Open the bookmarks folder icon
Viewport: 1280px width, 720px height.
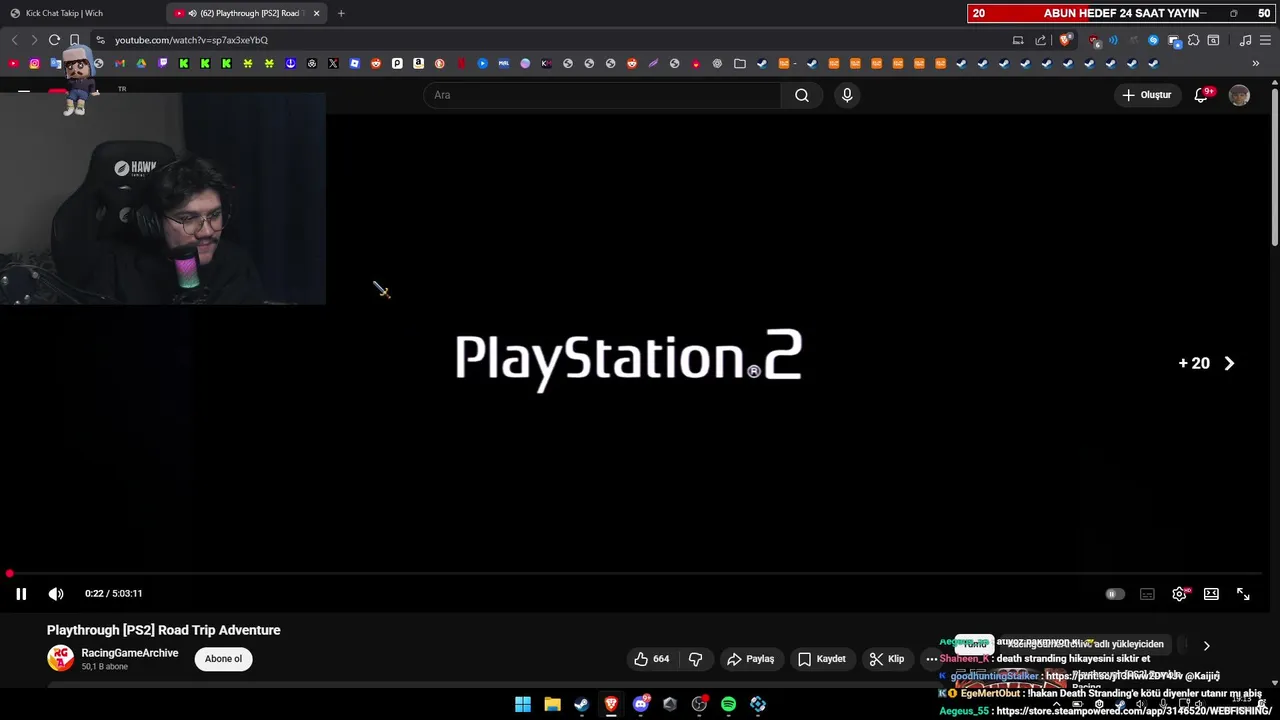point(740,64)
